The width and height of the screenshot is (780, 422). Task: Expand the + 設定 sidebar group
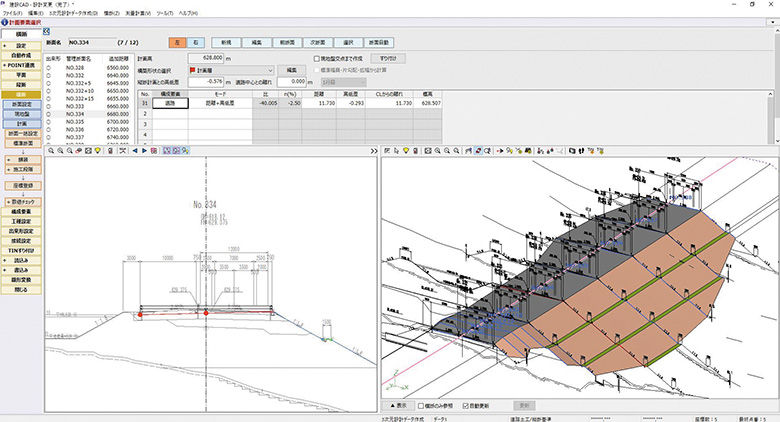(21, 45)
